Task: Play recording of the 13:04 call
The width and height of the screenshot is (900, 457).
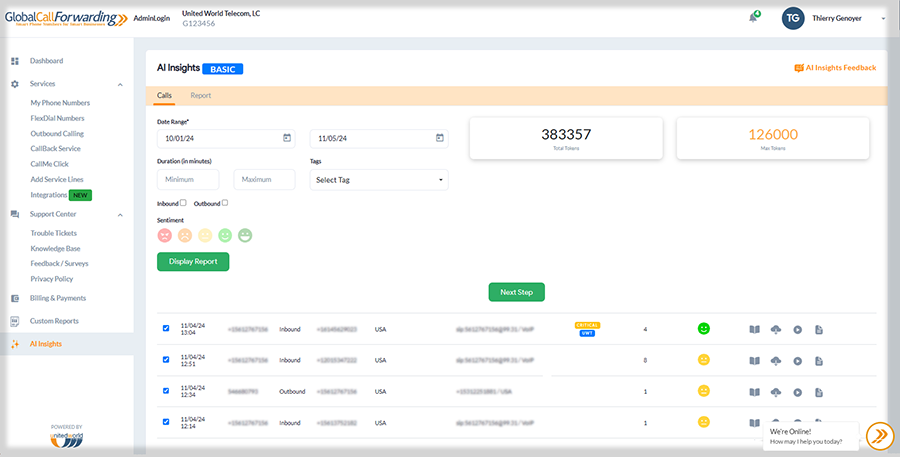Action: click(797, 330)
